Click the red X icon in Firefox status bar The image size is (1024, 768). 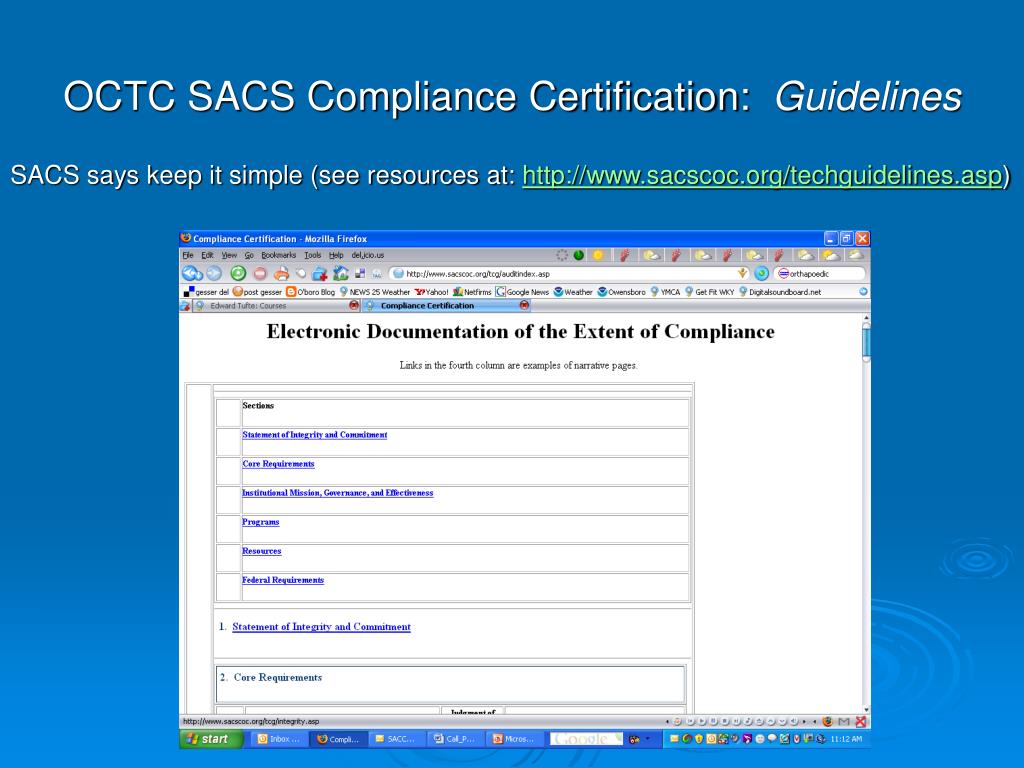coord(861,722)
